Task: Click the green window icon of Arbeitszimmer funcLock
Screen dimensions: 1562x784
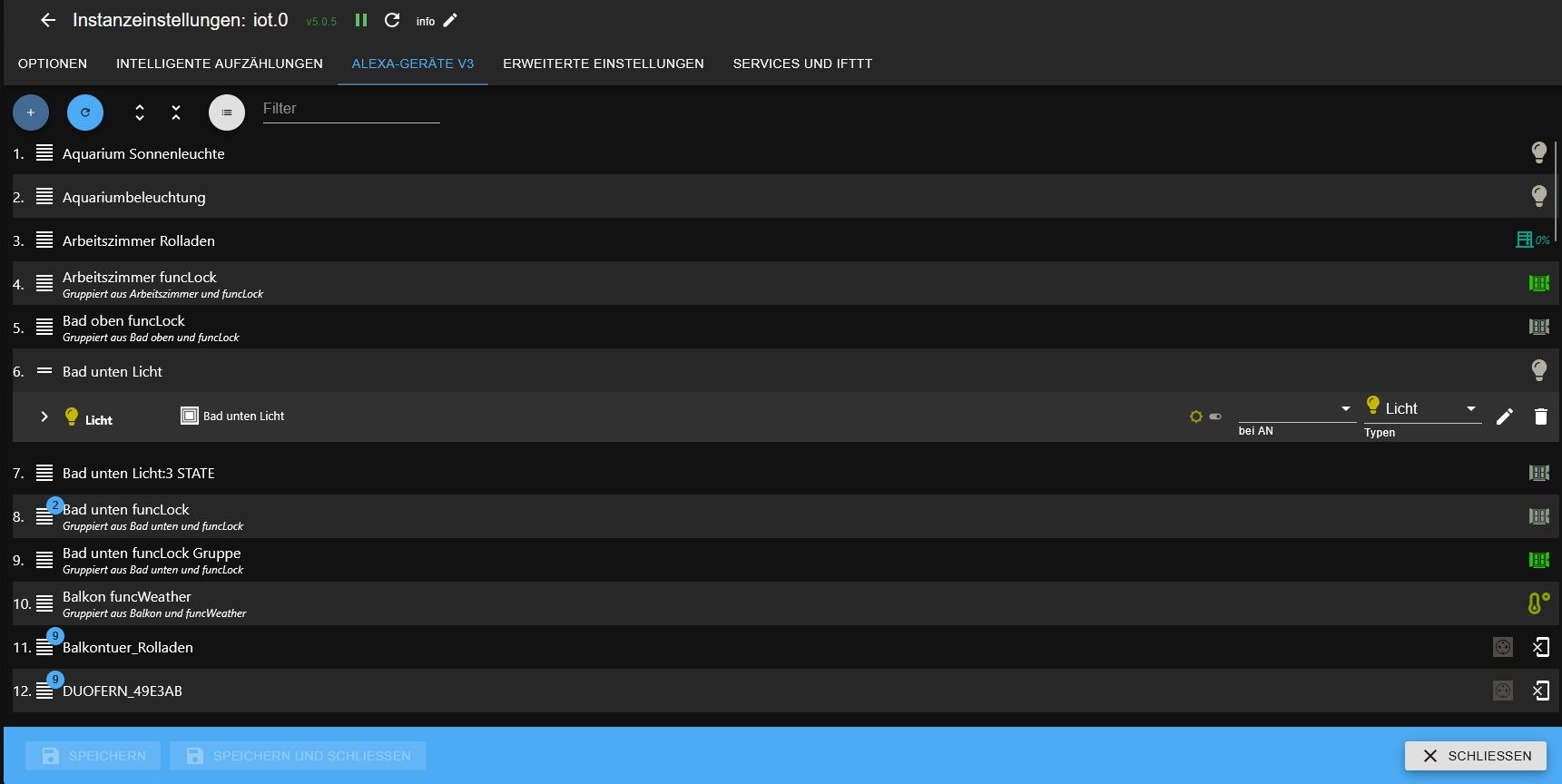Action: 1539,283
